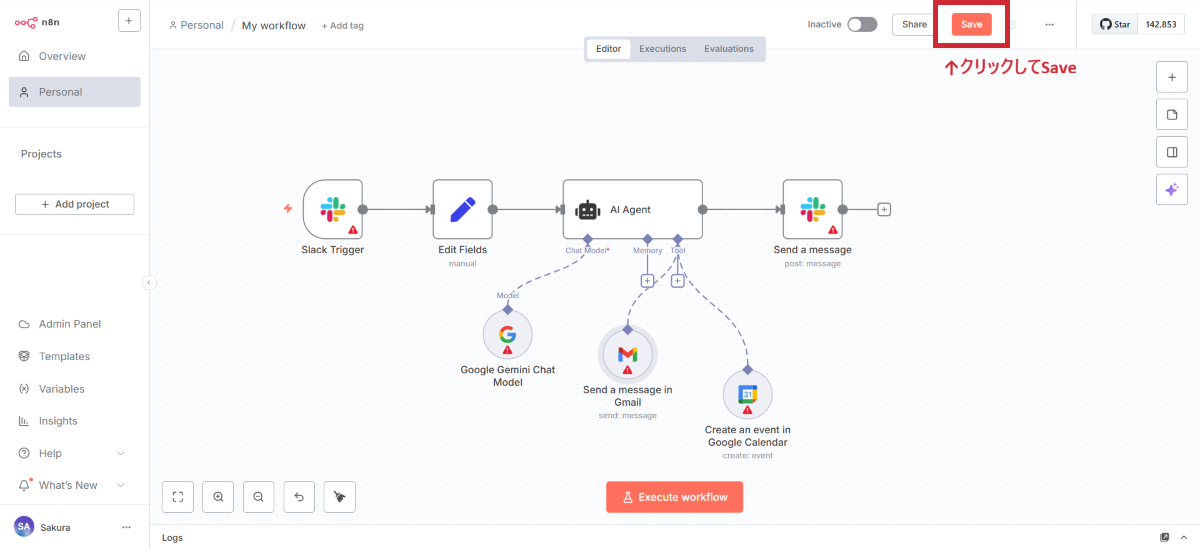Open the Google Calendar event node
Screen dimensions: 1200x549
[747, 395]
